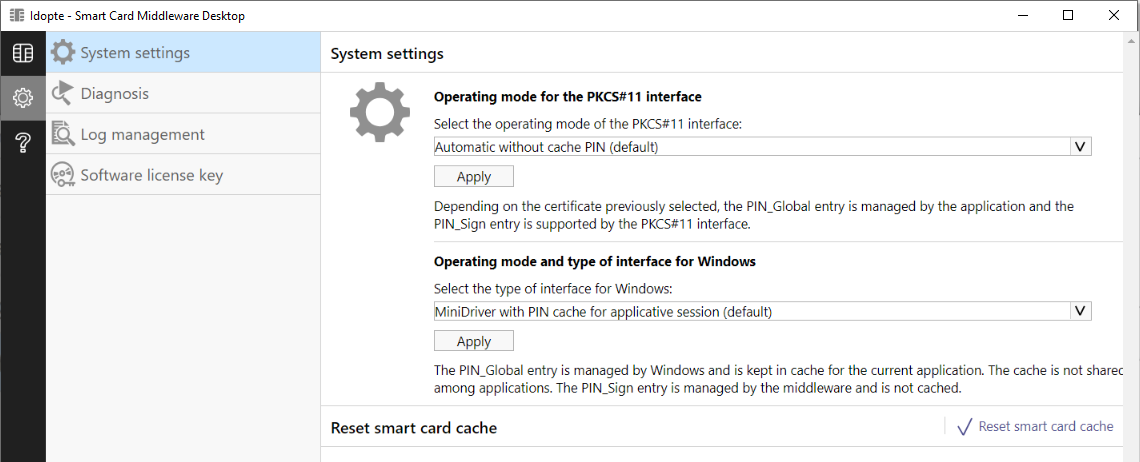The width and height of the screenshot is (1140, 462).
Task: Click the System settings gear icon in list
Action: point(63,52)
